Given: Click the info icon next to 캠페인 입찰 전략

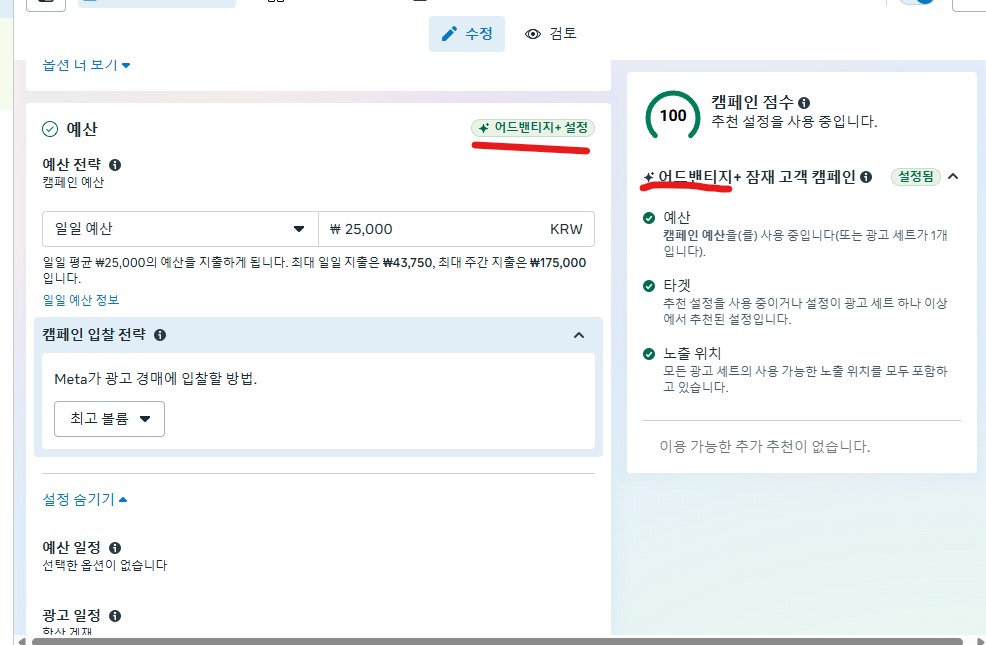Looking at the screenshot, I should click(x=160, y=335).
